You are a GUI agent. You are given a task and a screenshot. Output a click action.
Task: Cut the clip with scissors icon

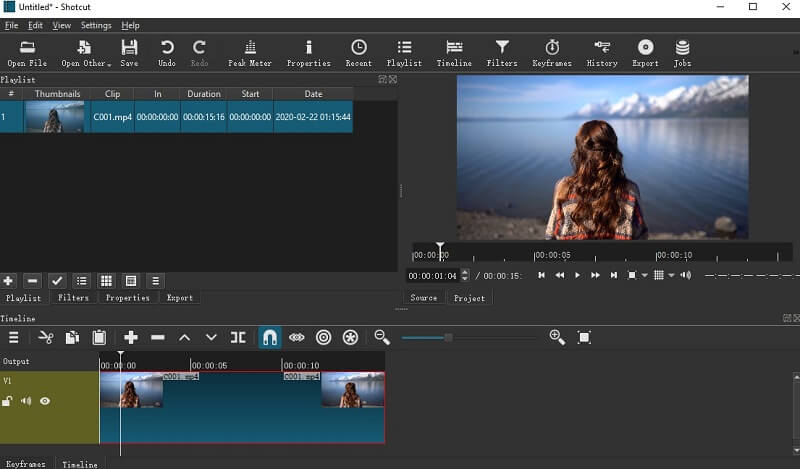tap(46, 337)
